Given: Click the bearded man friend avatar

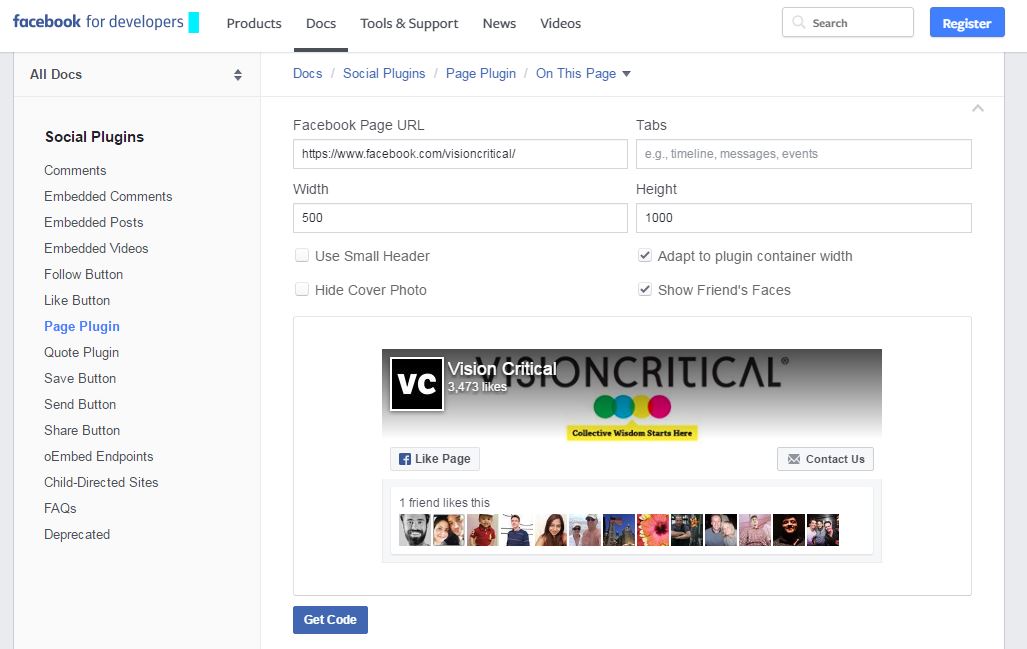Looking at the screenshot, I should point(415,530).
